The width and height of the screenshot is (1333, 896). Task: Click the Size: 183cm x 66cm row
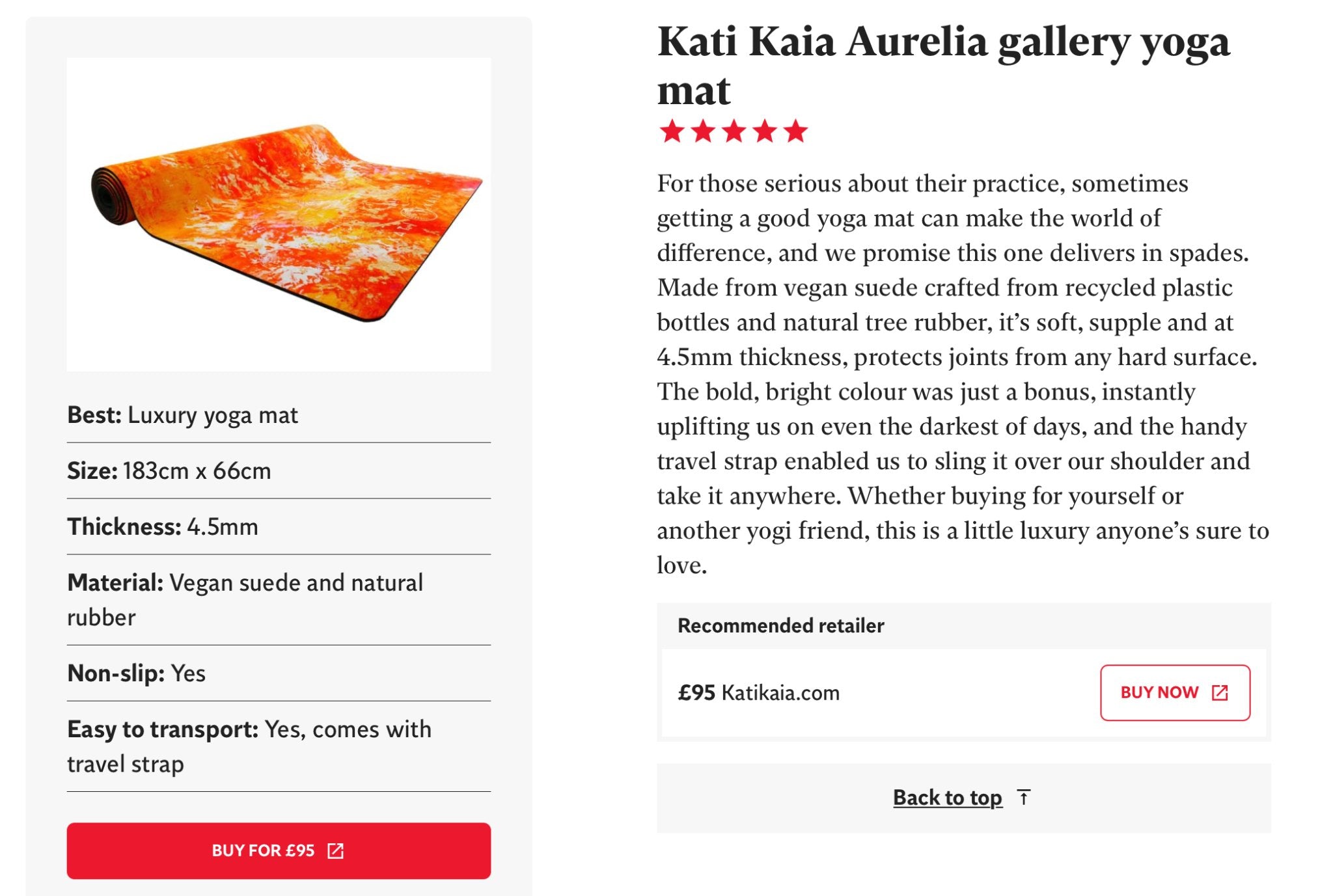point(279,470)
